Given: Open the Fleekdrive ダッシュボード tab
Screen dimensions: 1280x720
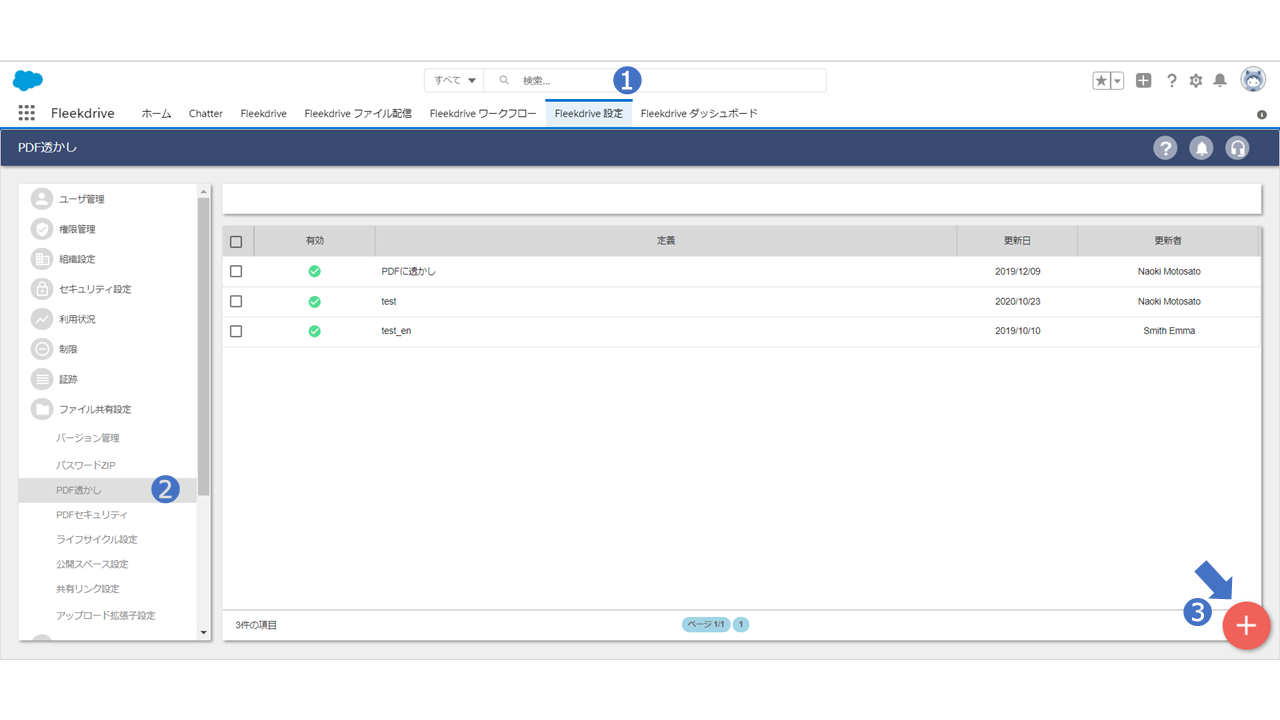Looking at the screenshot, I should (699, 114).
